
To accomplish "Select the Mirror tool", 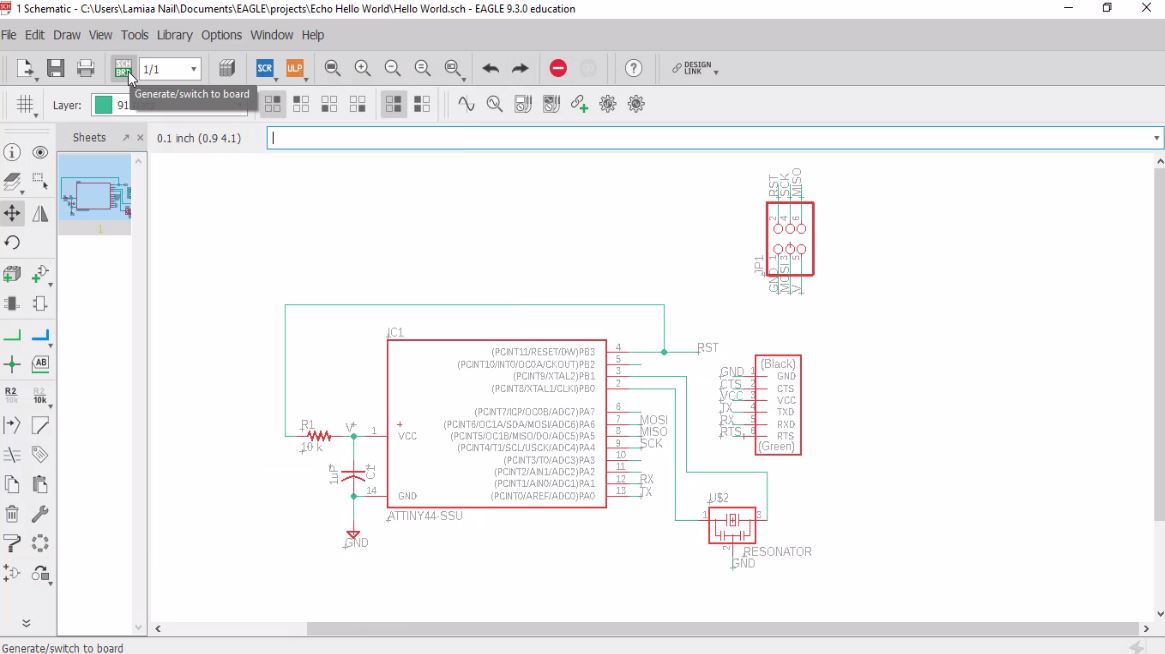I will pos(40,213).
